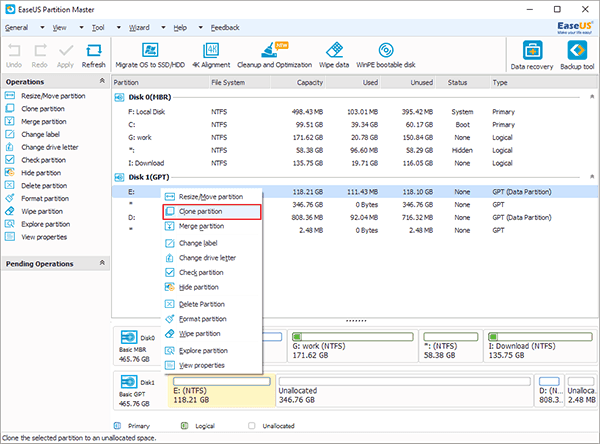Choose Change drive letter in Operations sidebar

[x=50, y=147]
